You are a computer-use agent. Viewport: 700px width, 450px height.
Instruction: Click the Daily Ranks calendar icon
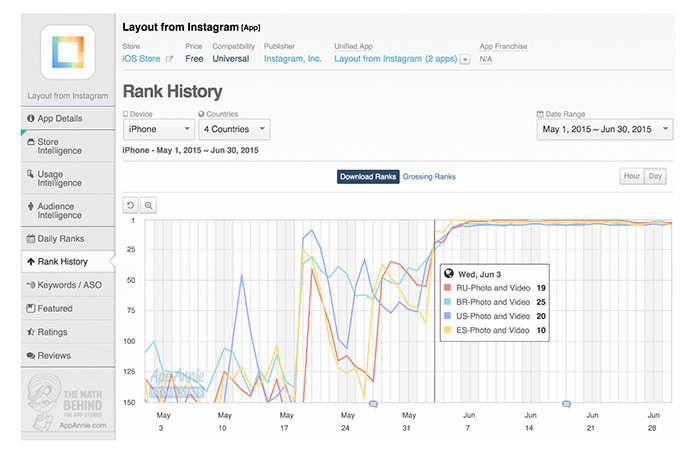click(x=30, y=238)
